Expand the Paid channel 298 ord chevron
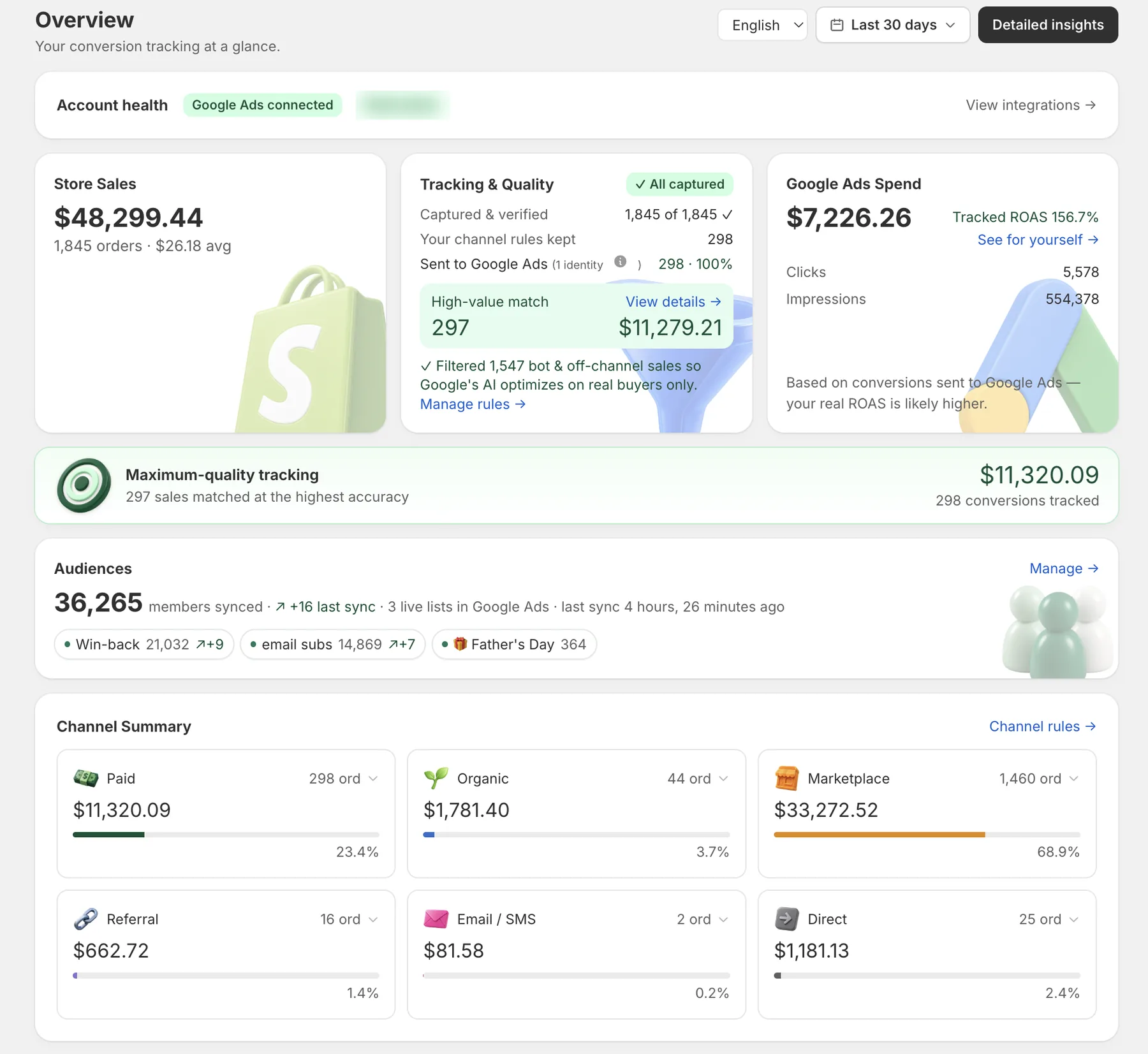The image size is (1148, 1054). (373, 779)
